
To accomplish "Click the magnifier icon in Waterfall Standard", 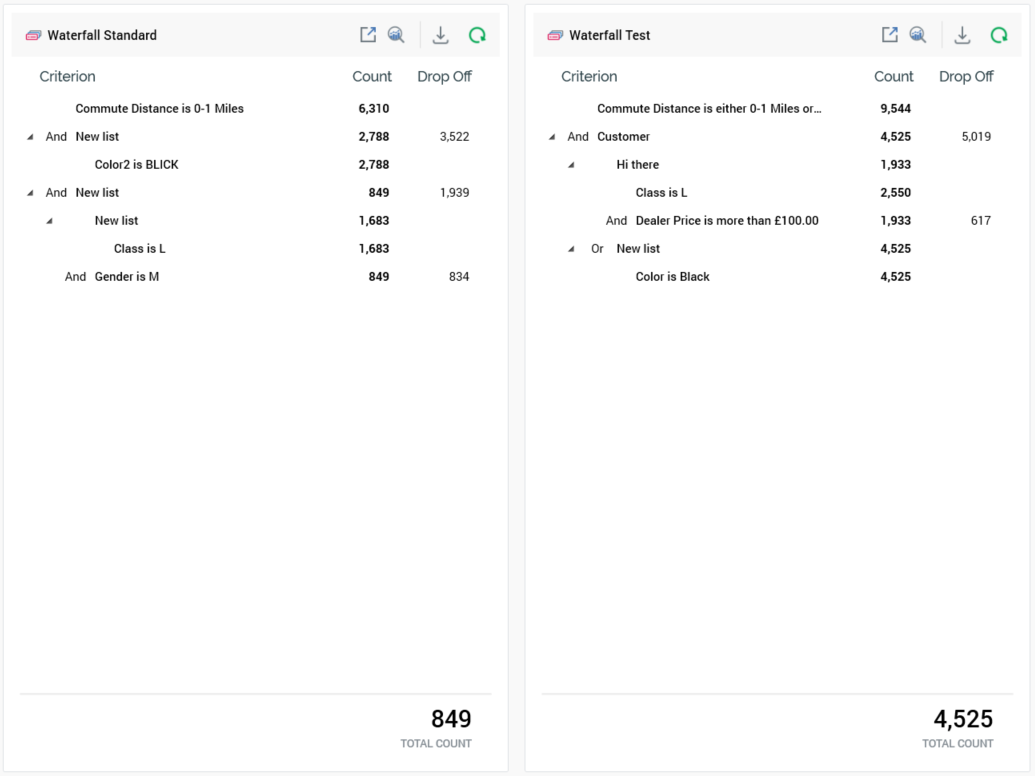I will pyautogui.click(x=396, y=35).
